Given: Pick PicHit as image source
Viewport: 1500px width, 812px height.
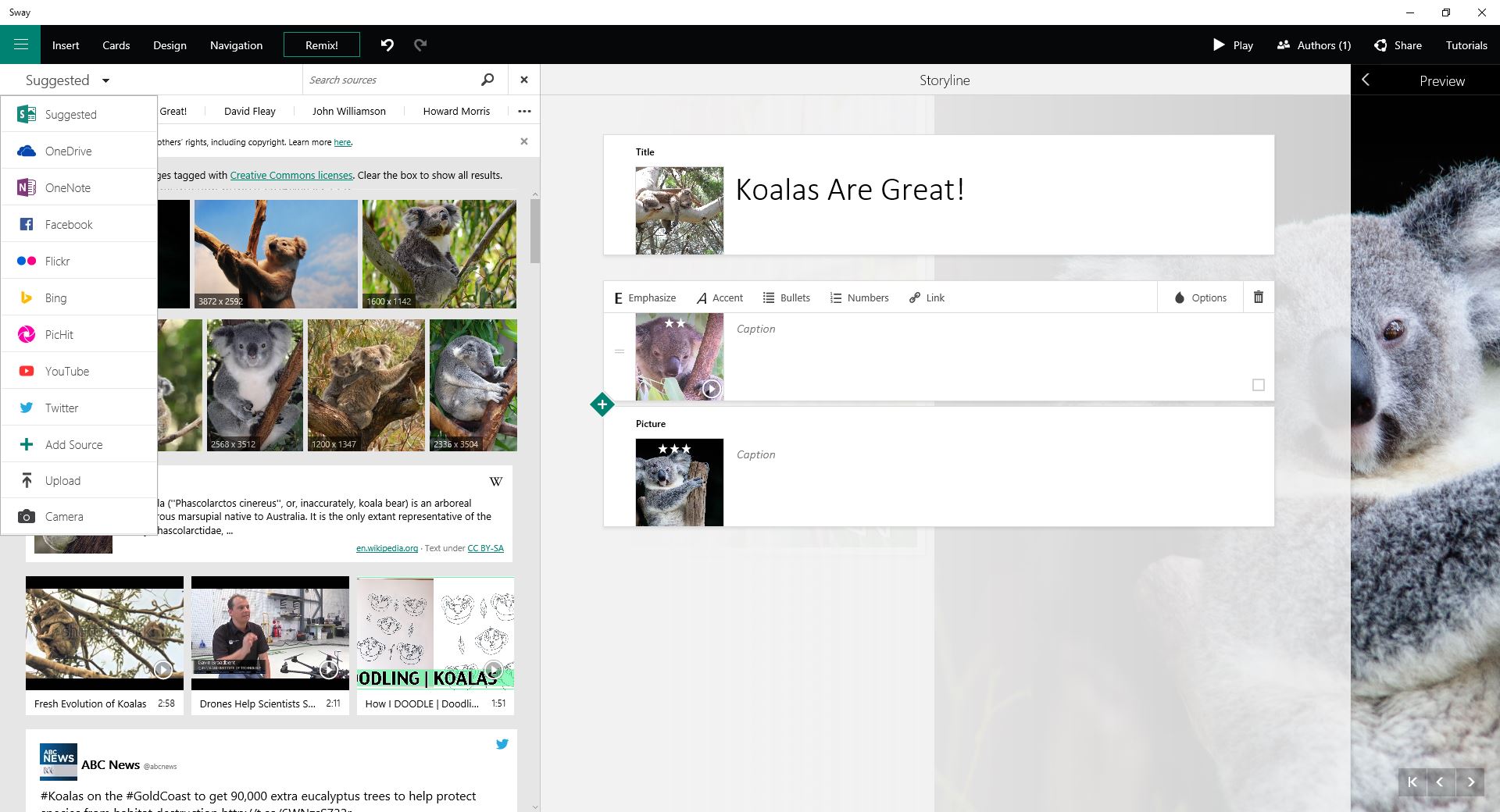Looking at the screenshot, I should [79, 334].
